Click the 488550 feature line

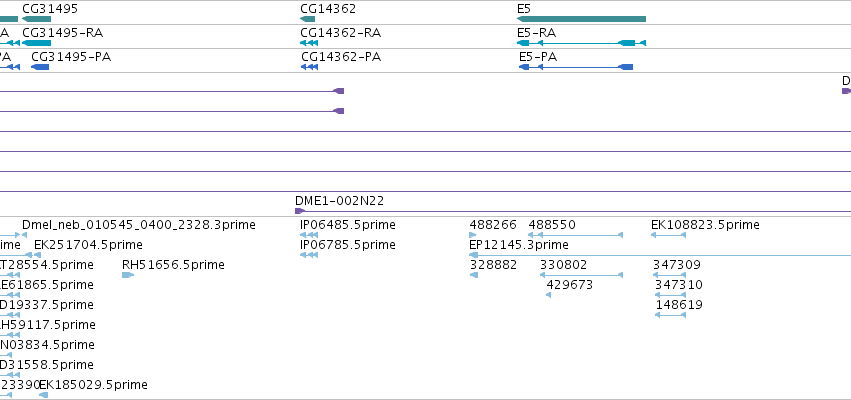(x=575, y=235)
